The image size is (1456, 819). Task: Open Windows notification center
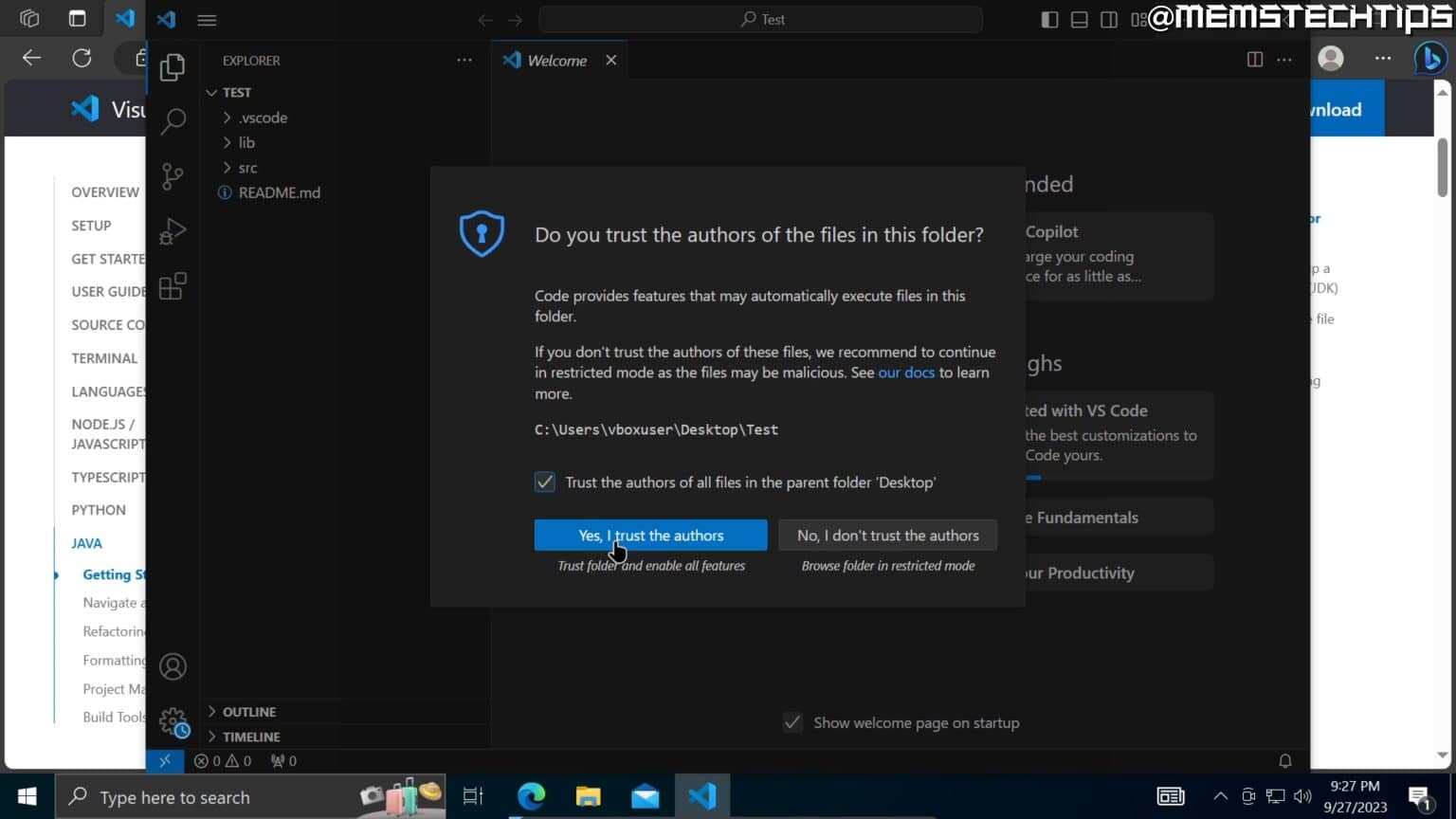pyautogui.click(x=1420, y=797)
